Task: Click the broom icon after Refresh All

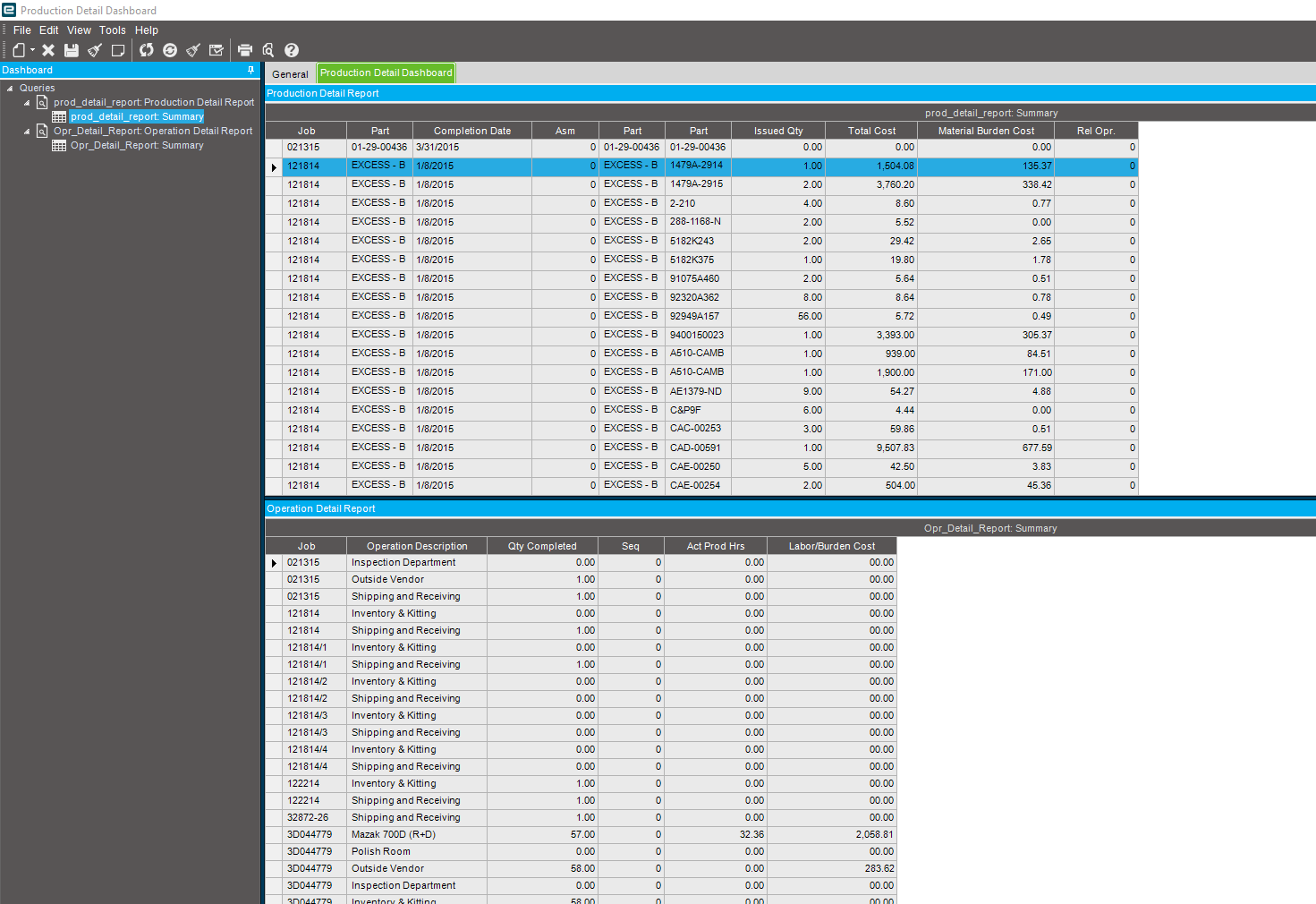Action: (x=193, y=50)
